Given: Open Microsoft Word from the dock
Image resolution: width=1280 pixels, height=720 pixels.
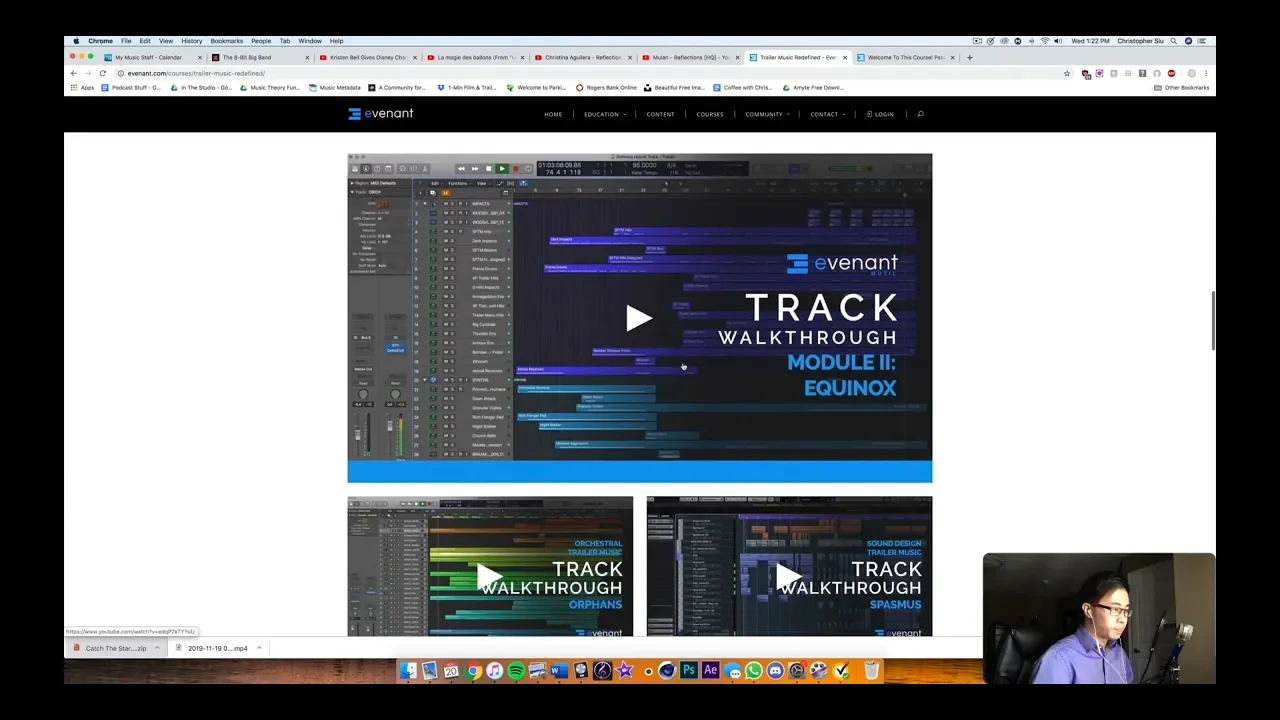Looking at the screenshot, I should pyautogui.click(x=559, y=671).
